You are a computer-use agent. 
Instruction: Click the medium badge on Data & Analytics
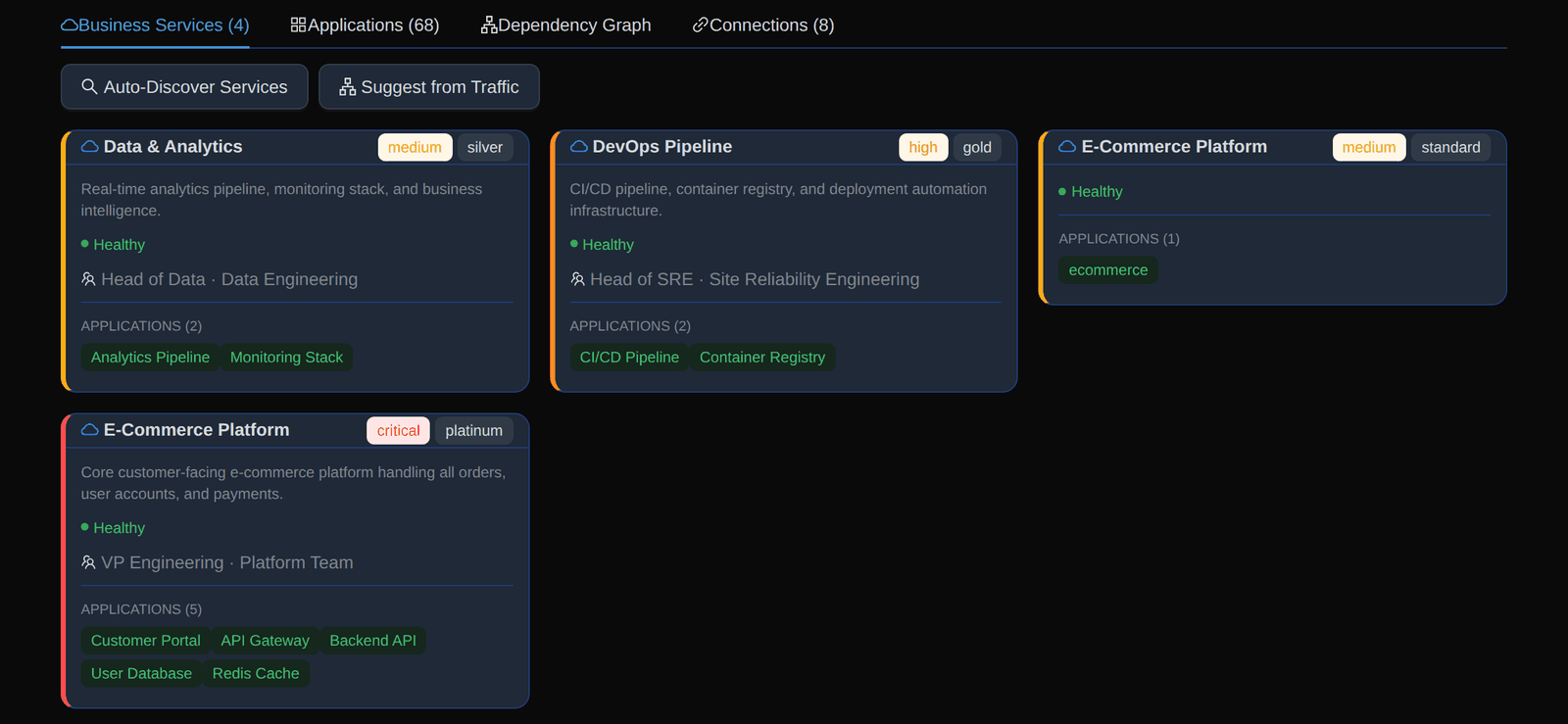415,147
